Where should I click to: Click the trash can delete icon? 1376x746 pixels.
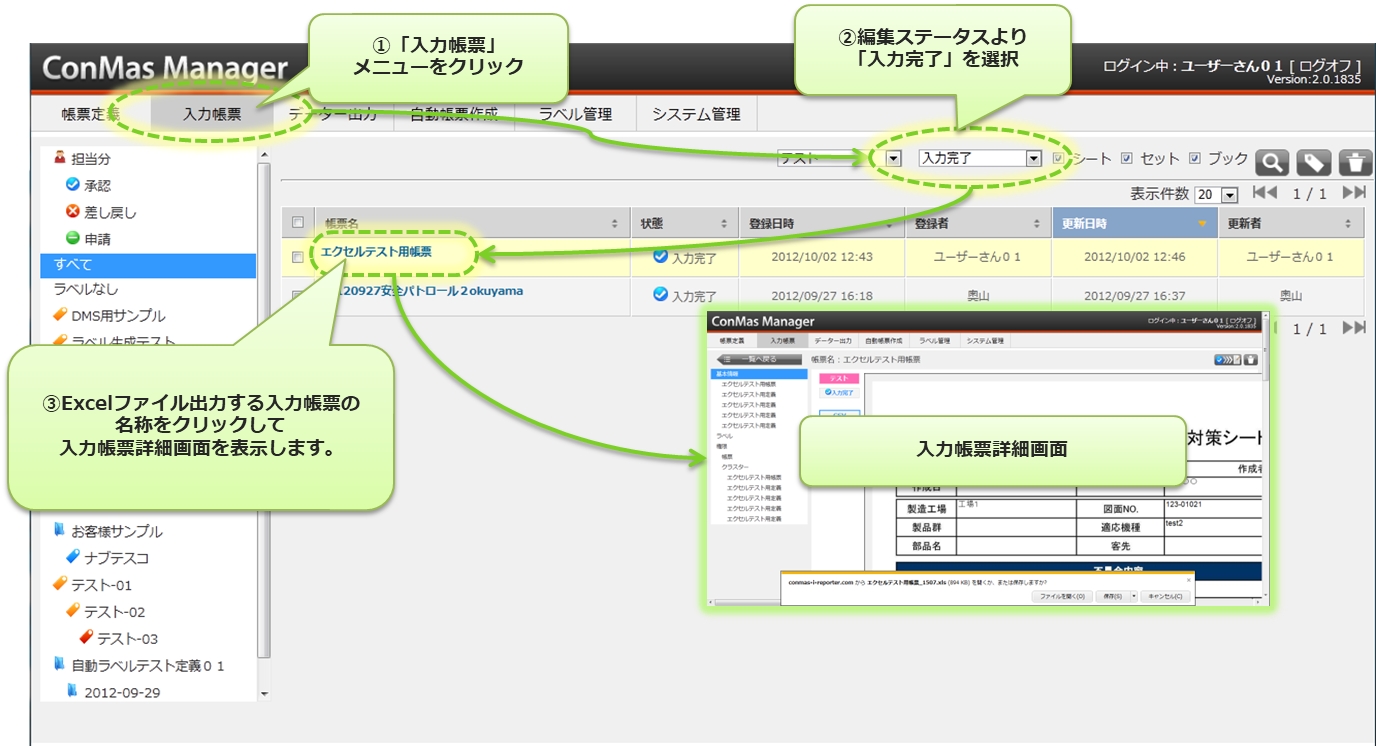(1355, 163)
